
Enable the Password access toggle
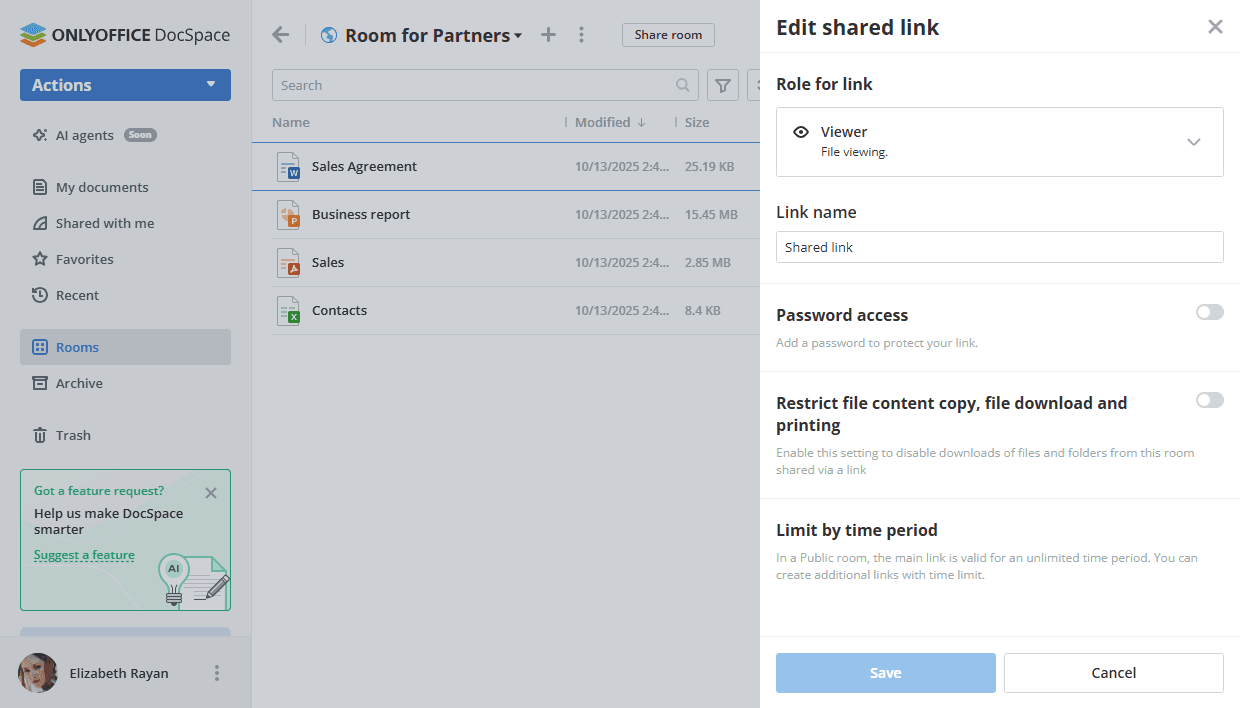1209,313
